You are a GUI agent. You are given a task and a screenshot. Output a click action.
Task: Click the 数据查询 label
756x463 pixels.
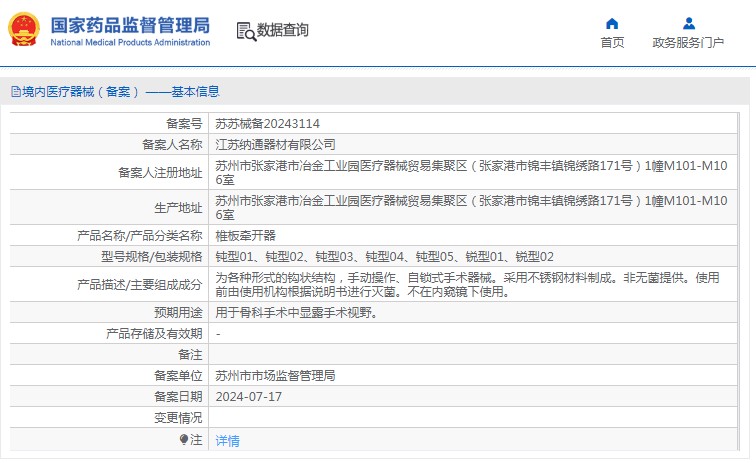[282, 30]
